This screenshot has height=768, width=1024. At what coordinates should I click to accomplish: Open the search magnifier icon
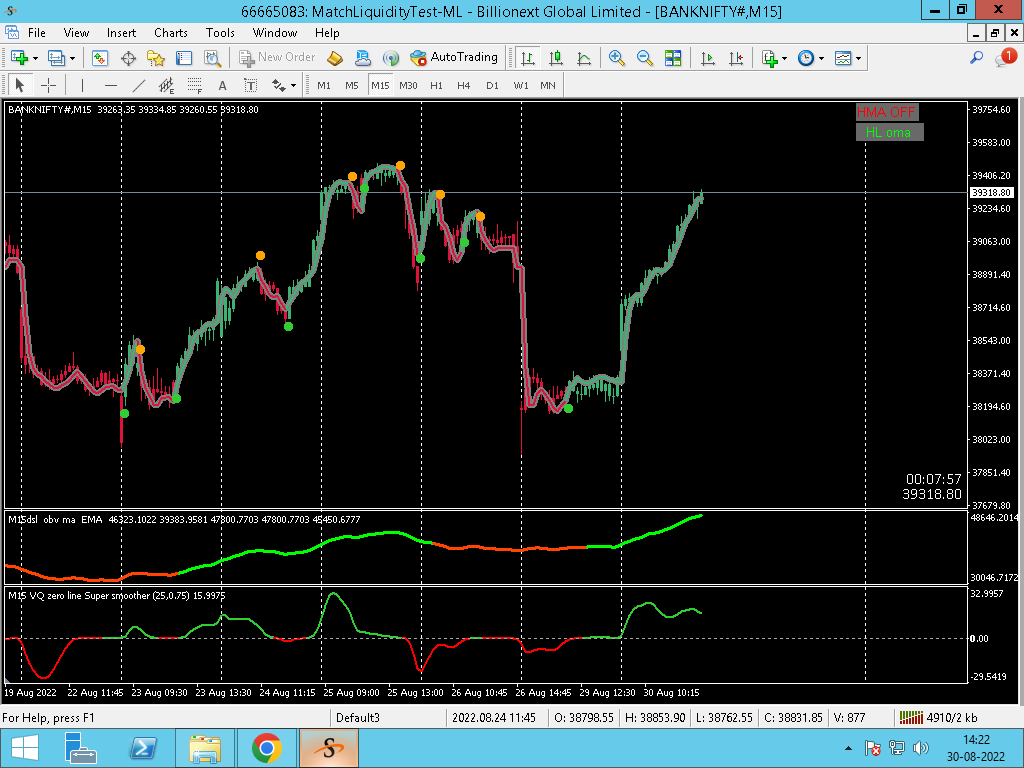click(976, 58)
